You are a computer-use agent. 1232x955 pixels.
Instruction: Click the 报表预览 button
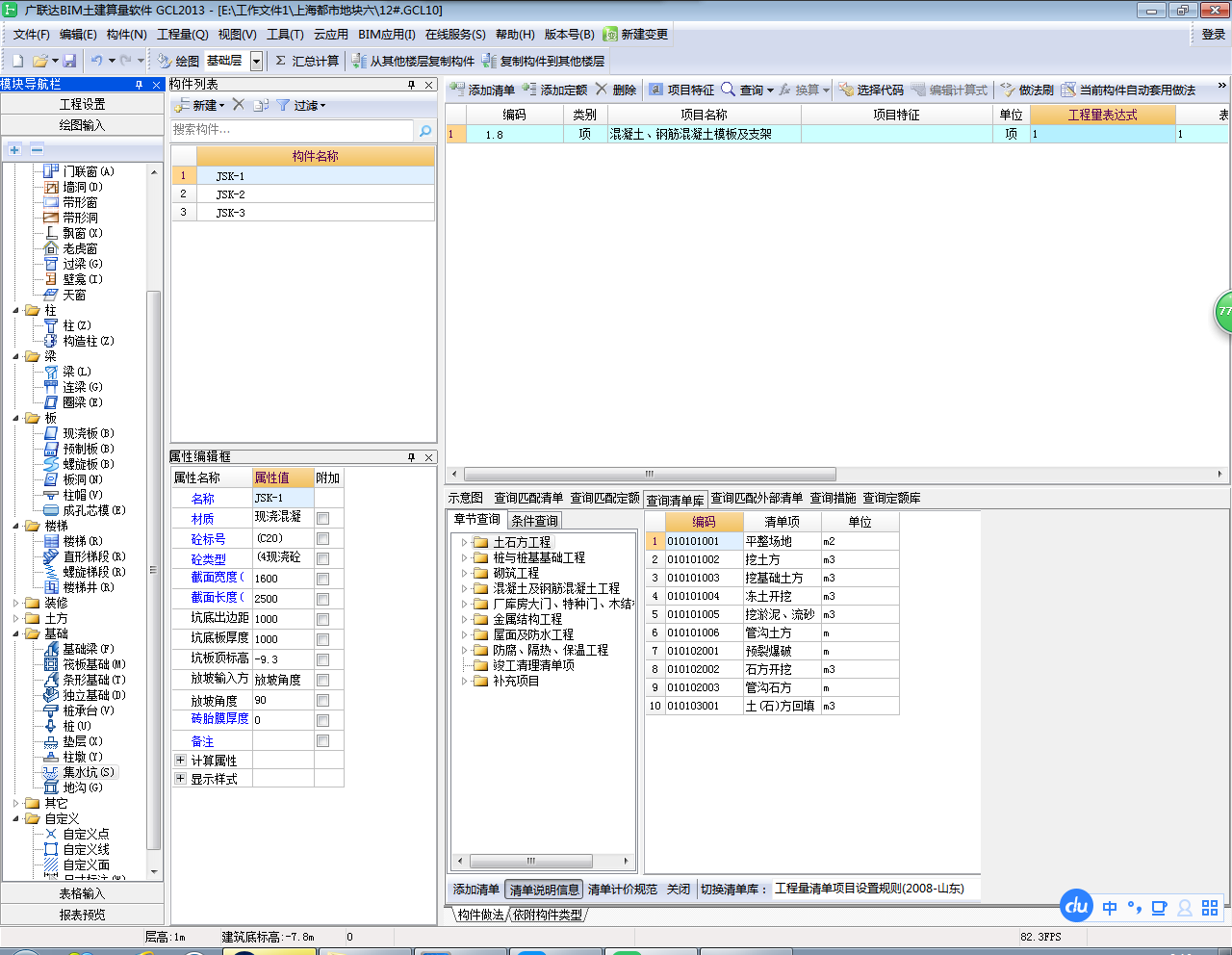coord(83,915)
